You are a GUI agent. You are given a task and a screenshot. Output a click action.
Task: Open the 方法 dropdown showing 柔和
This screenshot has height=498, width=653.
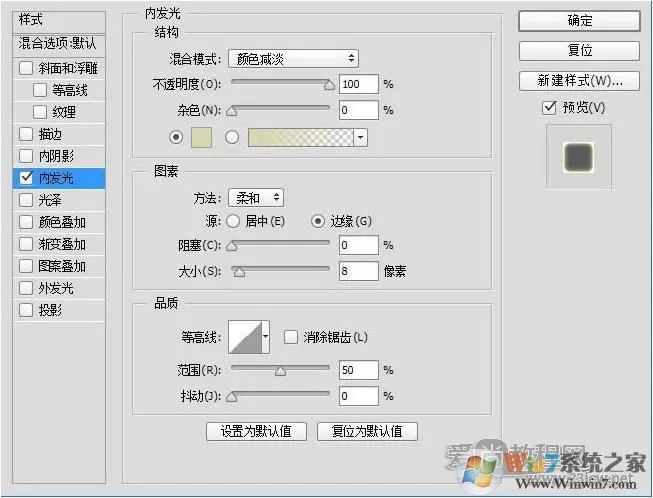[x=256, y=198]
